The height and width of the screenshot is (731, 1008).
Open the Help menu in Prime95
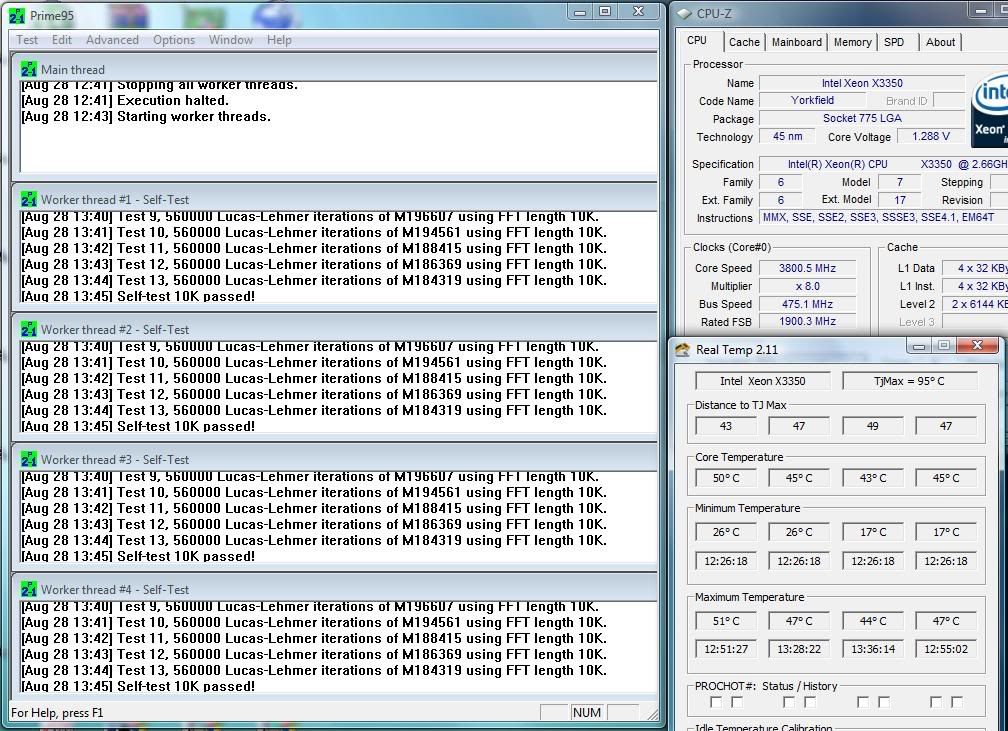tap(279, 40)
